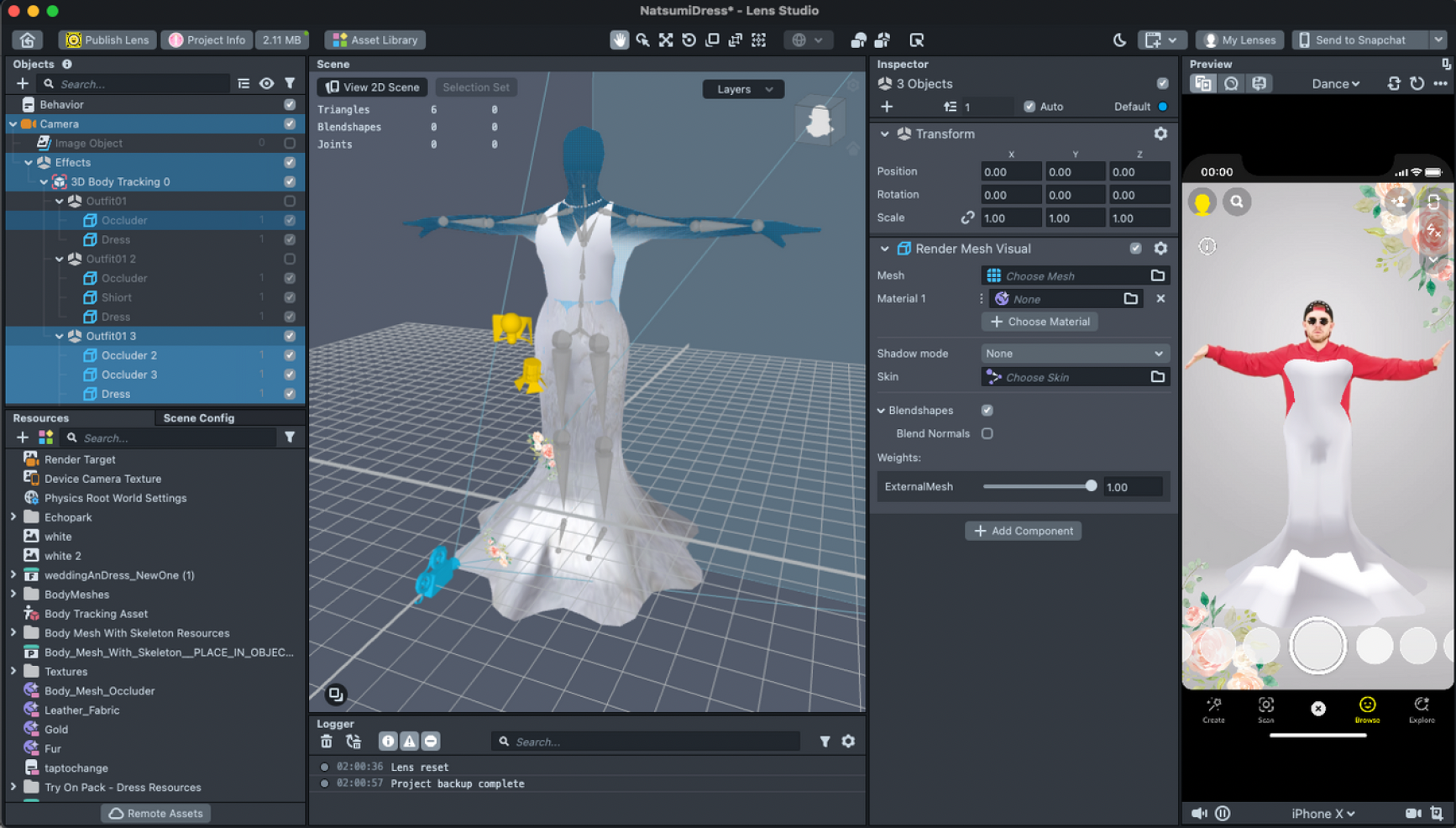Adjust ExternalMesh weight slider
Image resolution: width=1456 pixels, height=828 pixels.
1090,486
